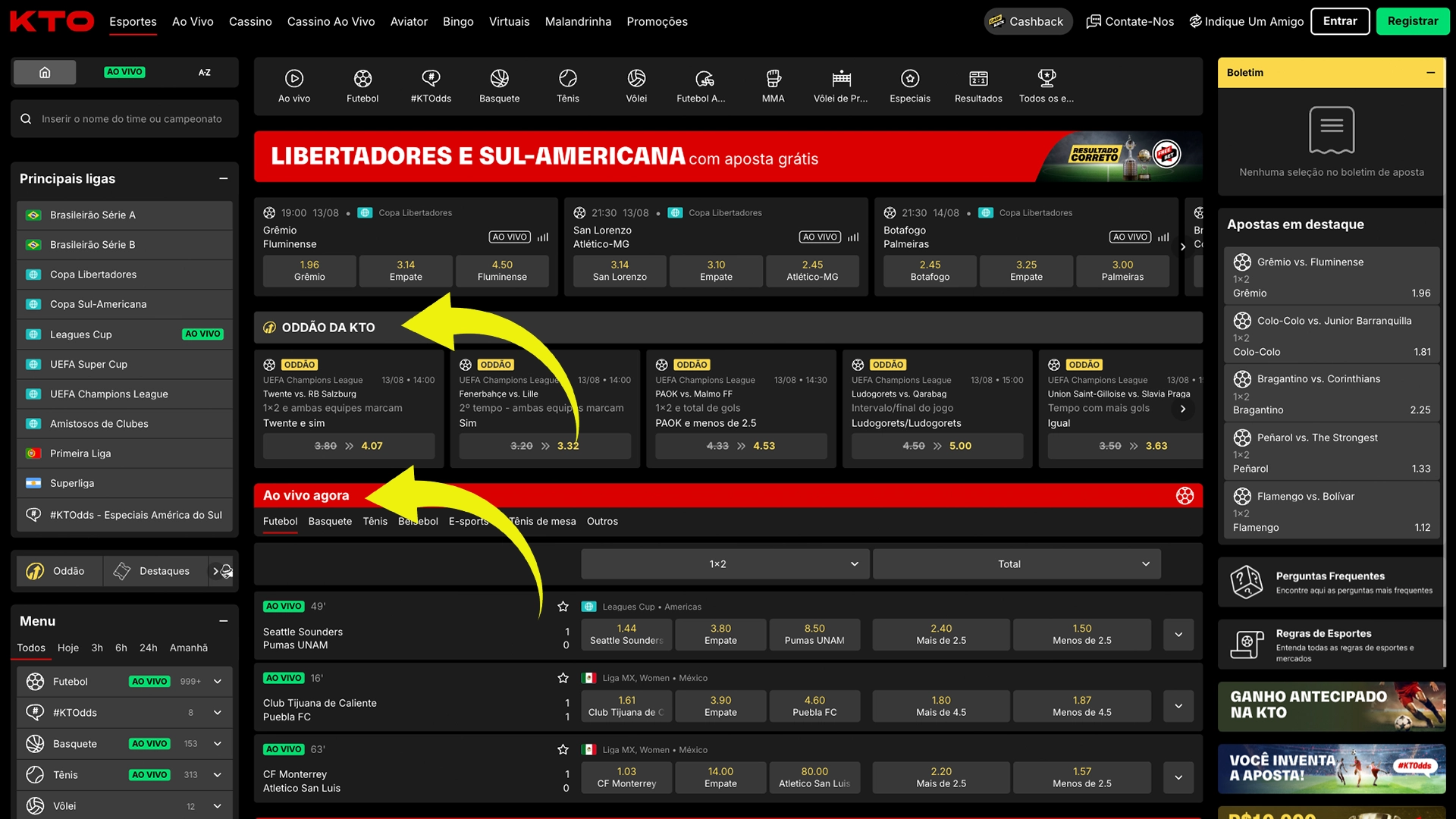The width and height of the screenshot is (1456, 819).
Task: Select the Futebol sport icon in top bar
Action: [362, 86]
